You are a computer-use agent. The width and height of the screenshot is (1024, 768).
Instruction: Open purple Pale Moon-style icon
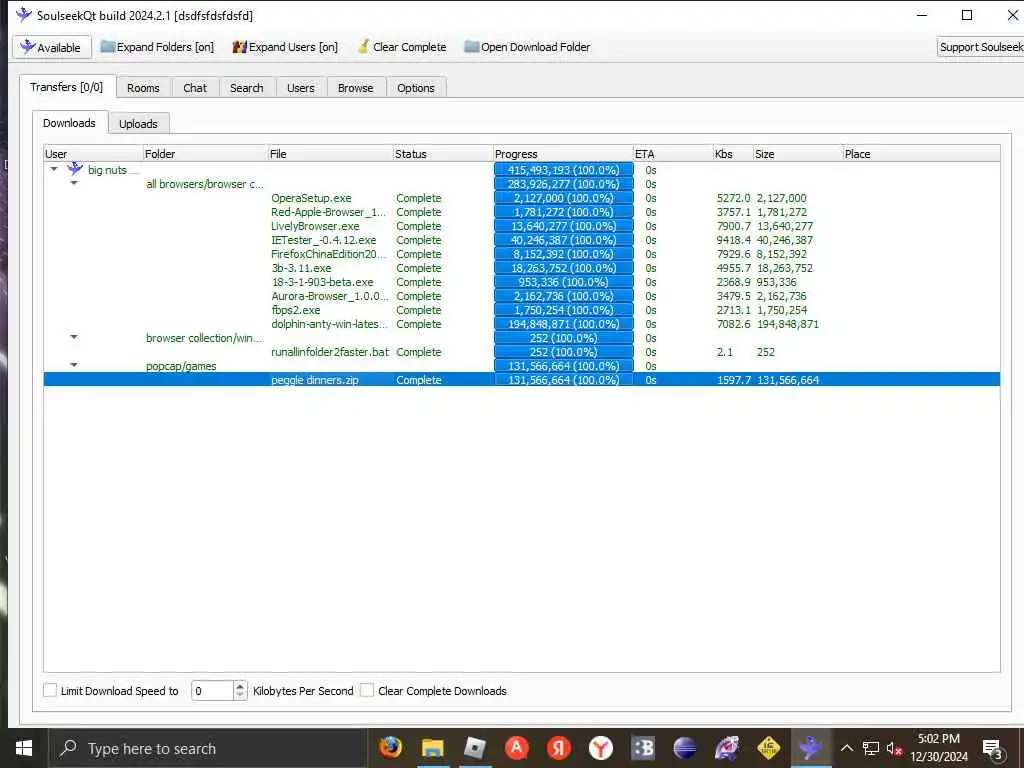click(x=727, y=748)
